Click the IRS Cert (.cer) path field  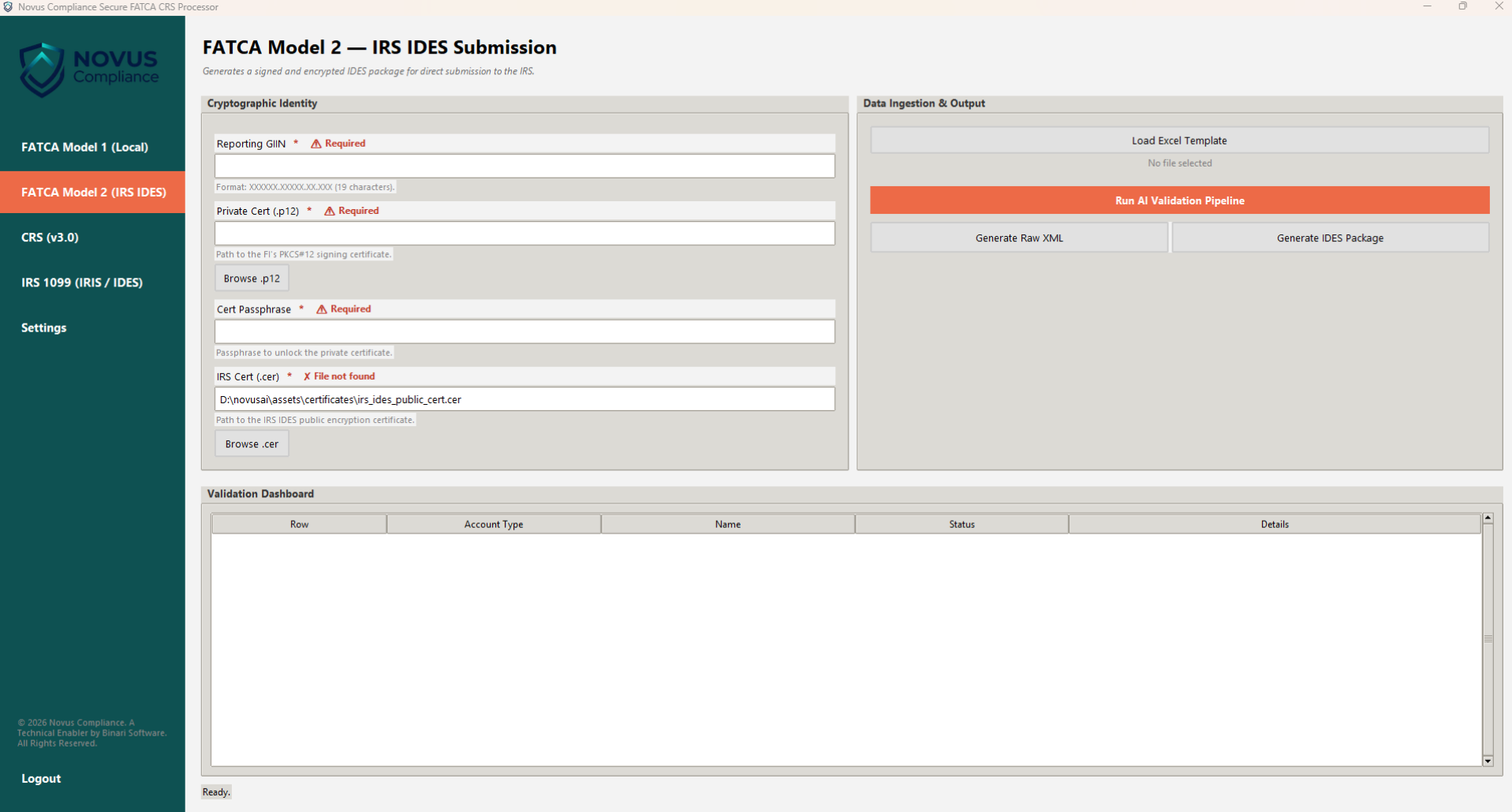tap(525, 399)
